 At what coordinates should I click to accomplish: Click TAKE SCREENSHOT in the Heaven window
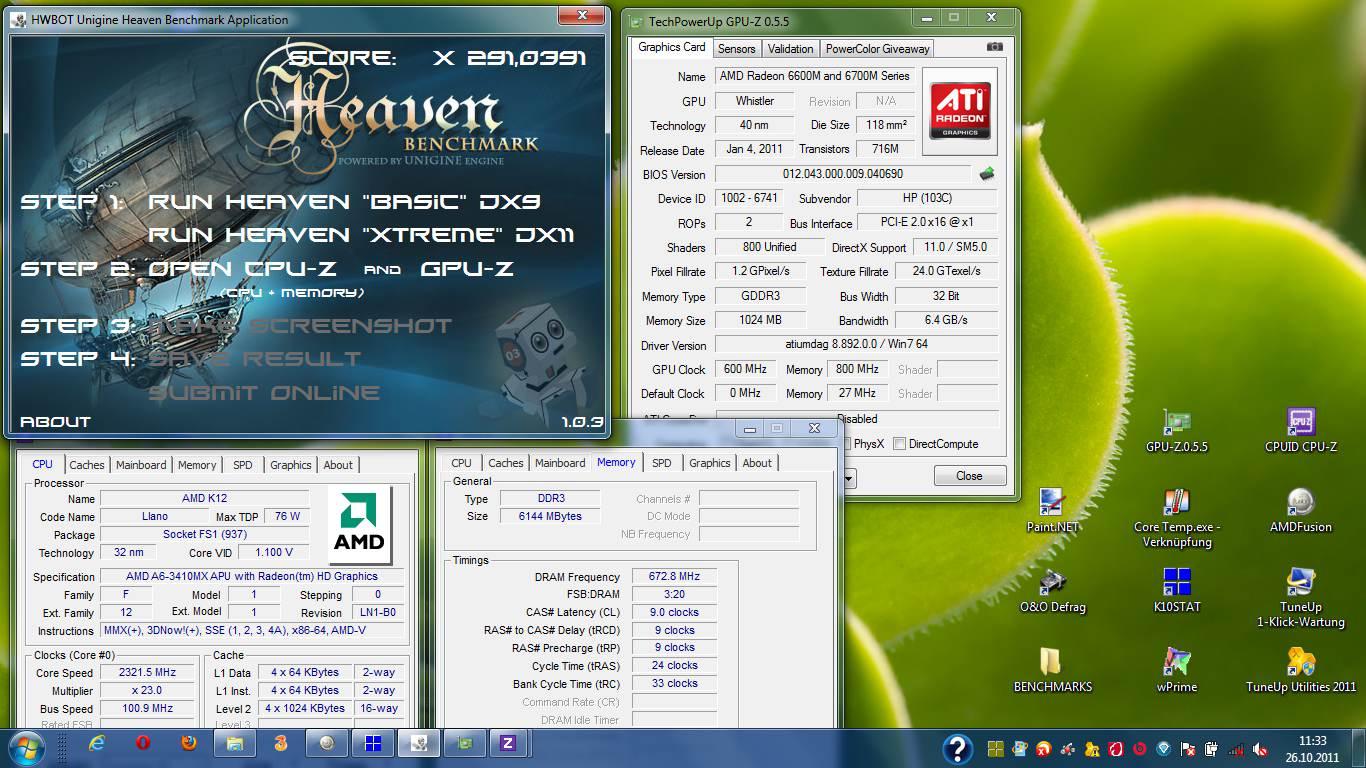(x=300, y=326)
